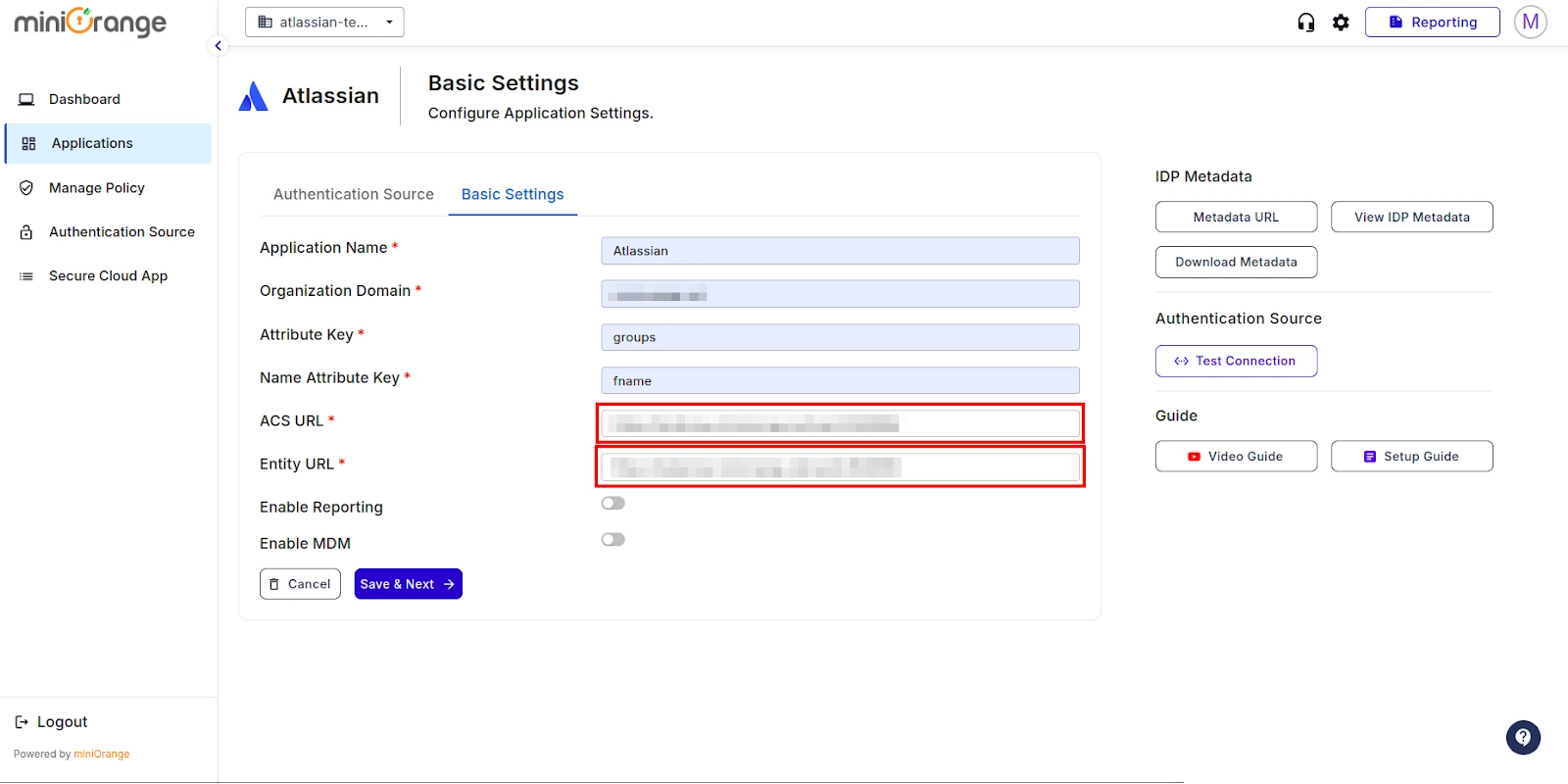The image size is (1568, 784).
Task: Switch to the Basic Settings tab
Action: coord(513,194)
